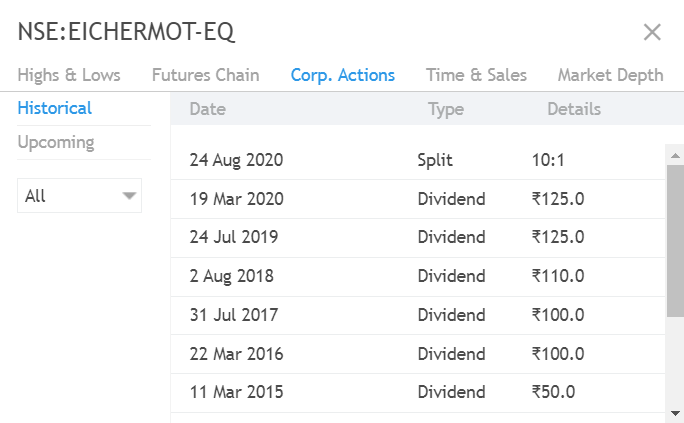This screenshot has height=423, width=684.
Task: Select the 19 Mar 2020 Dividend row
Action: pyautogui.click(x=415, y=199)
